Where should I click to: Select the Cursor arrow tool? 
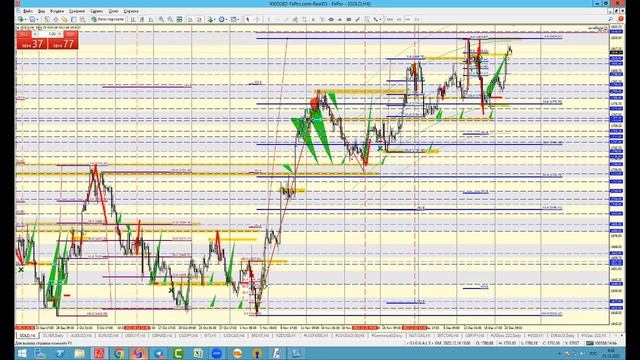tap(248, 19)
